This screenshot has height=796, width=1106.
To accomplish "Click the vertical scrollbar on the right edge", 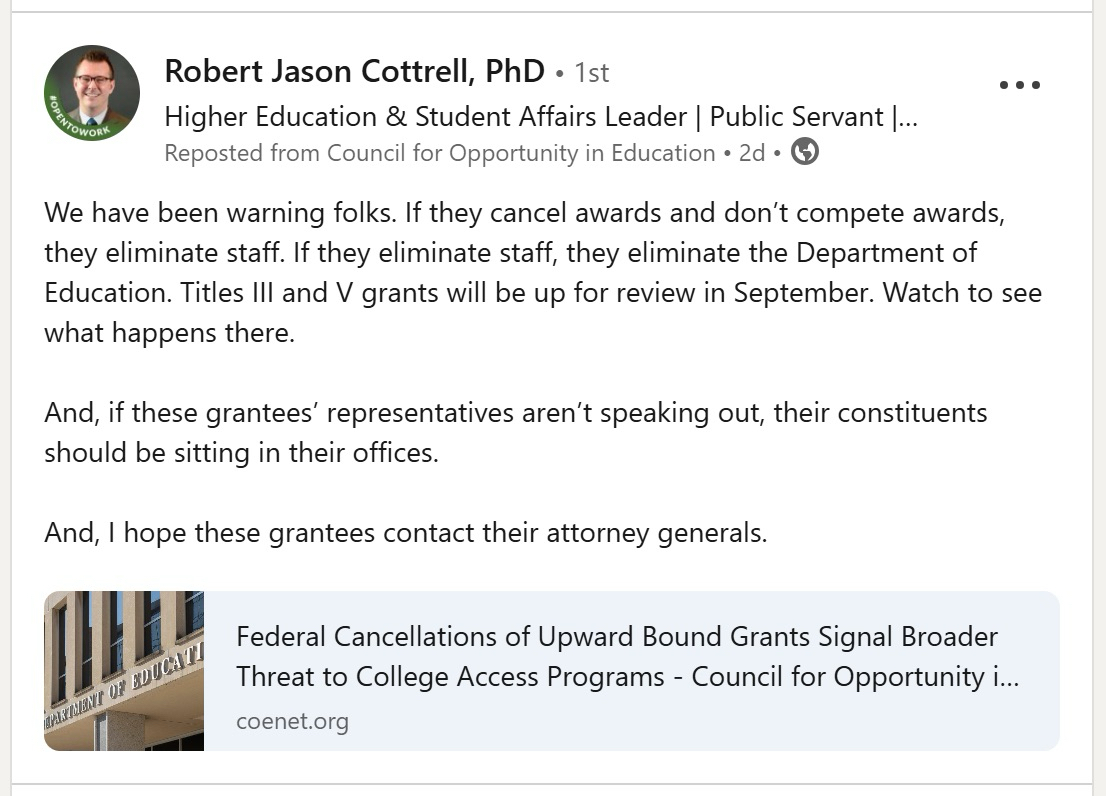I will (1099, 400).
